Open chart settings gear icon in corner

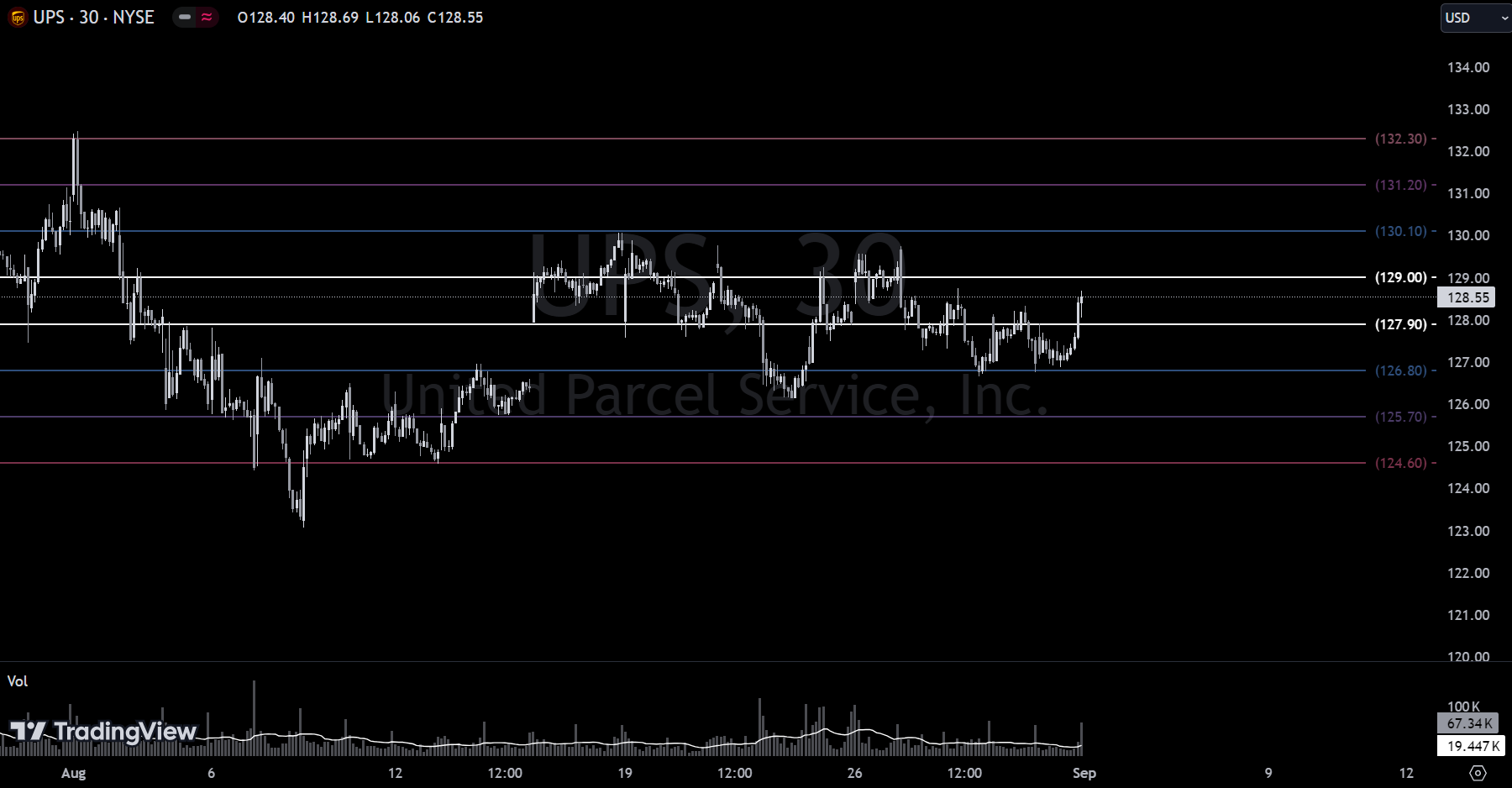click(1478, 773)
